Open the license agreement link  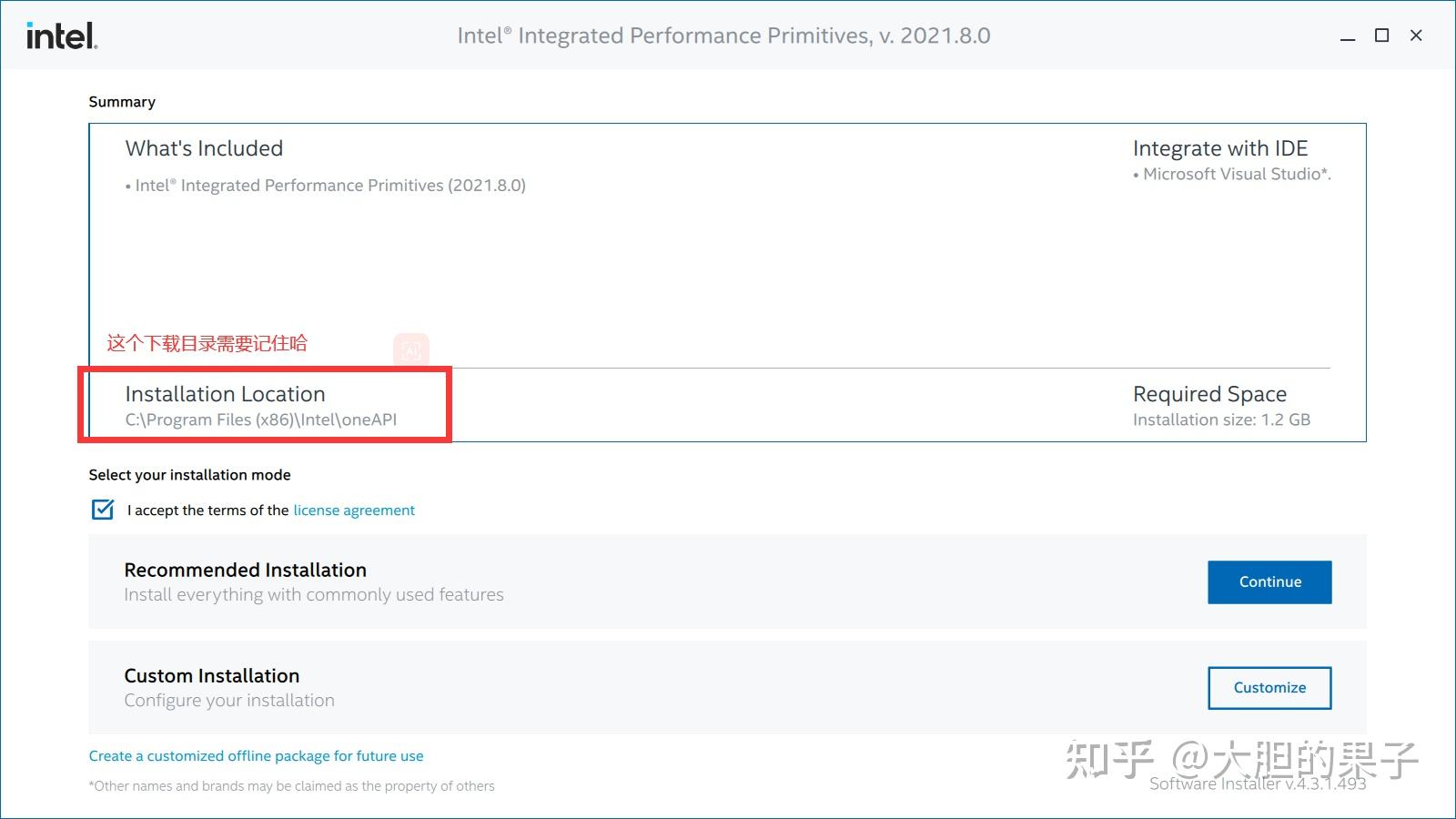coord(353,510)
